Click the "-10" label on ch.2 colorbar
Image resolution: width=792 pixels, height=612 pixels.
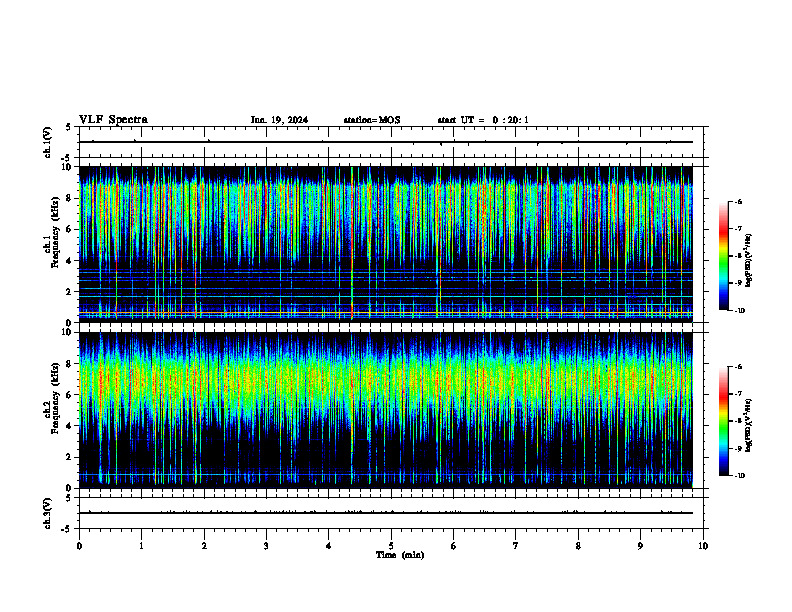[739, 476]
